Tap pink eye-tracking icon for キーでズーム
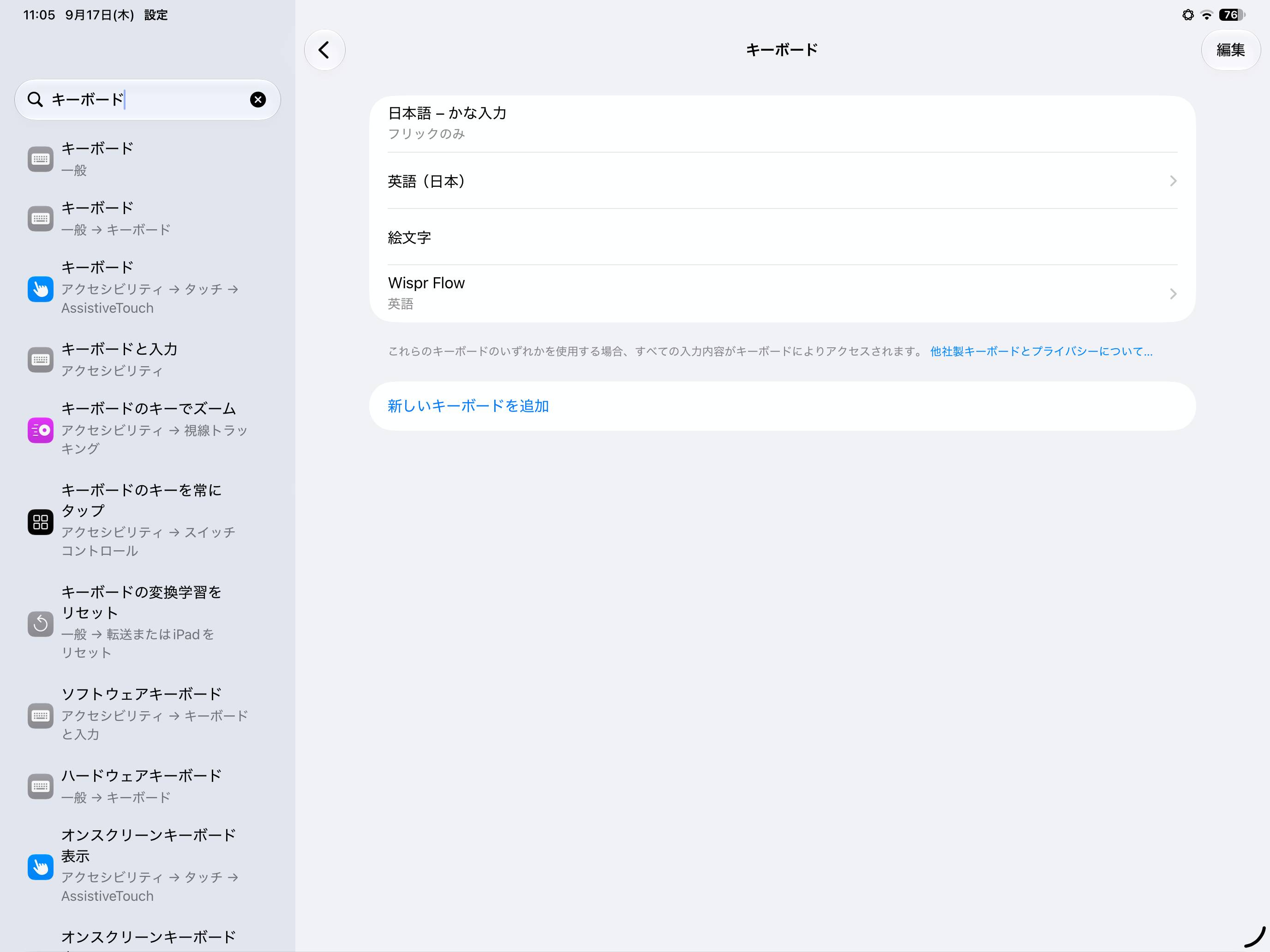The image size is (1270, 952). (x=40, y=430)
